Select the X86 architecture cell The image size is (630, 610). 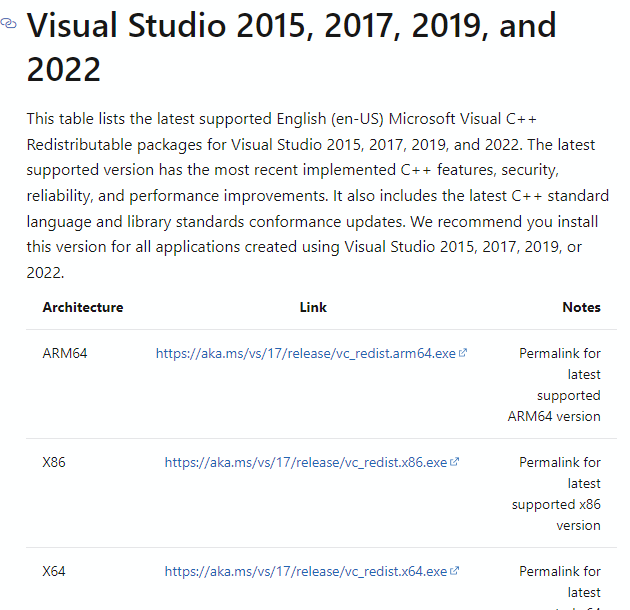point(54,462)
